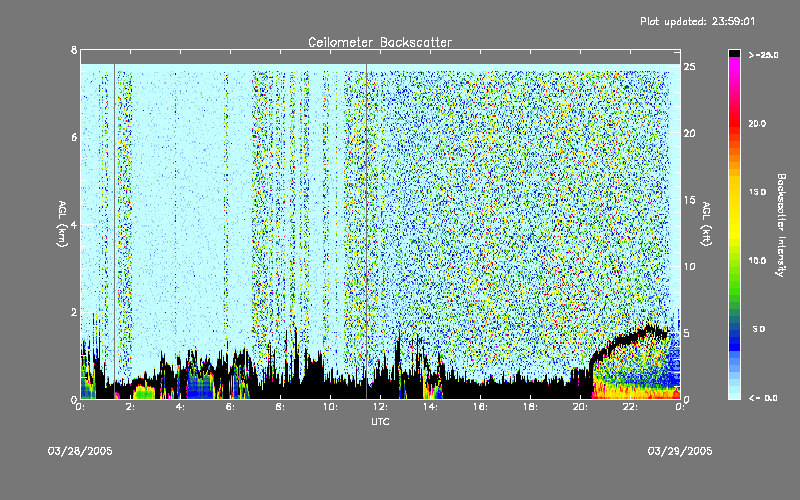The height and width of the screenshot is (500, 800).
Task: Click the '16:' hour tick on the UTC axis
Action: pyautogui.click(x=480, y=407)
